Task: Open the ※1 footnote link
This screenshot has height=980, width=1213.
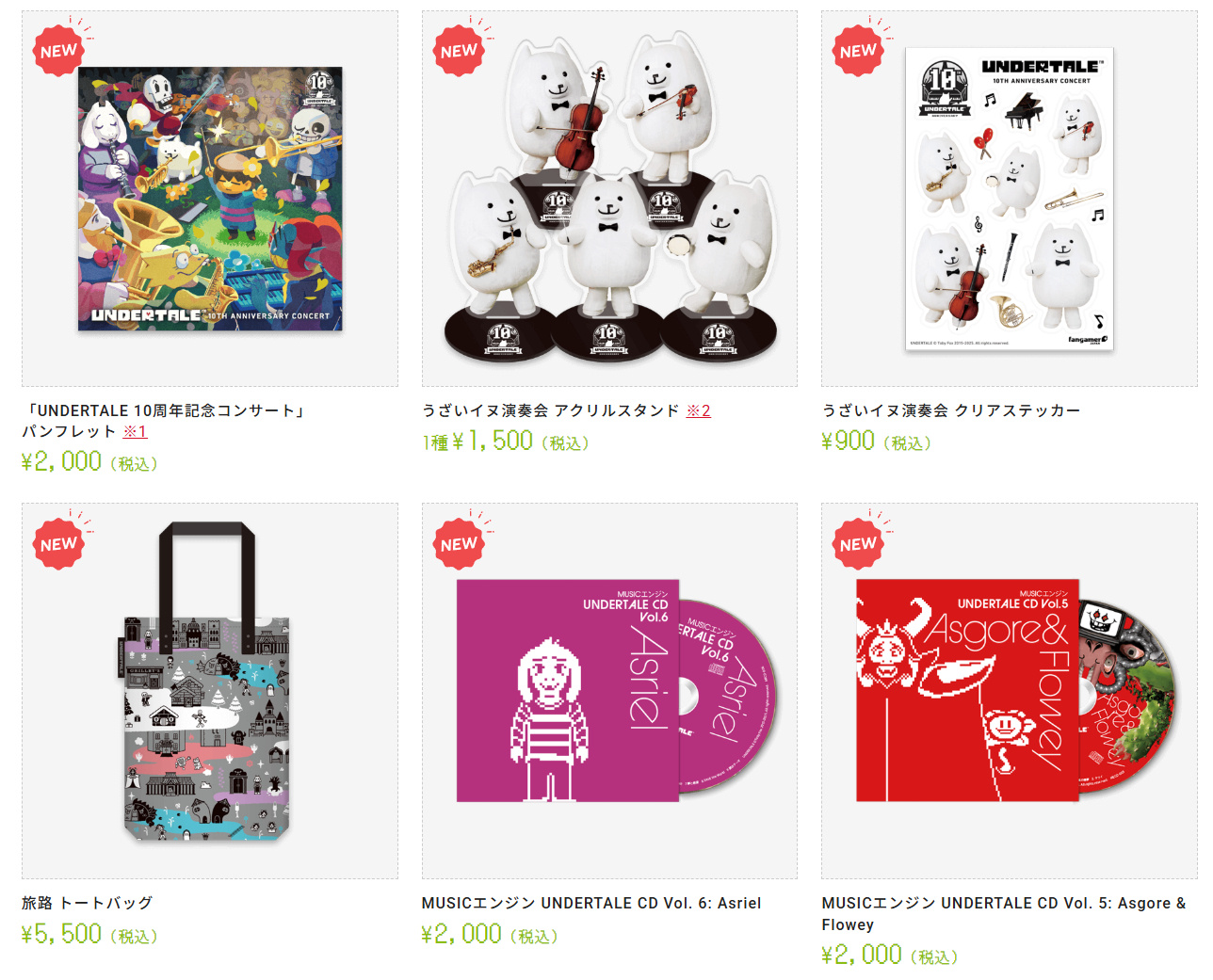Action: pos(135,431)
